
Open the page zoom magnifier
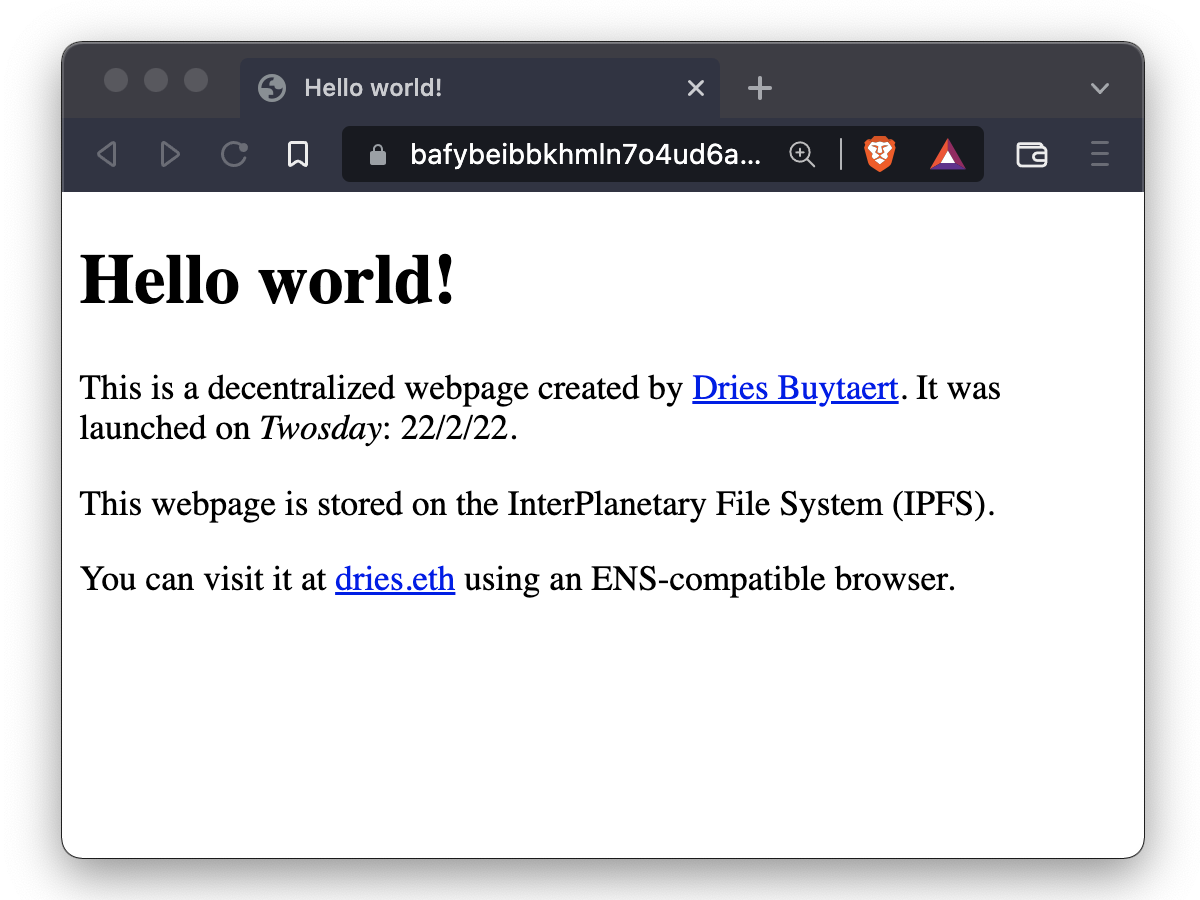[x=802, y=155]
